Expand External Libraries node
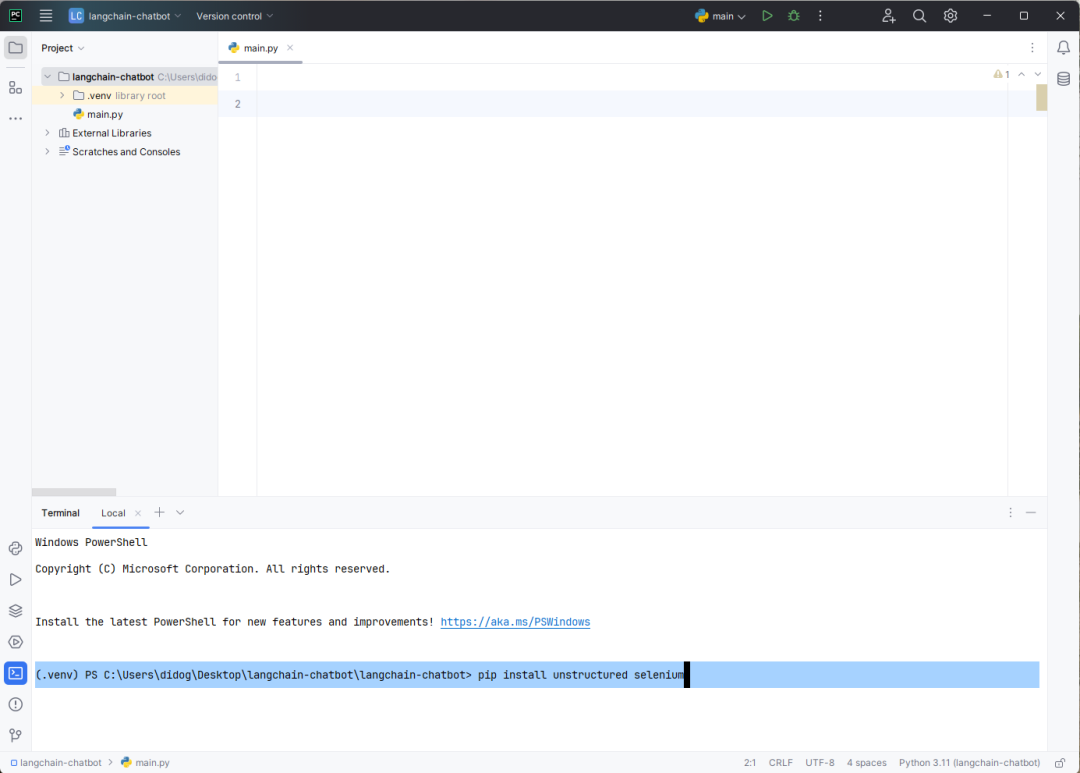Image resolution: width=1080 pixels, height=773 pixels. coord(48,133)
